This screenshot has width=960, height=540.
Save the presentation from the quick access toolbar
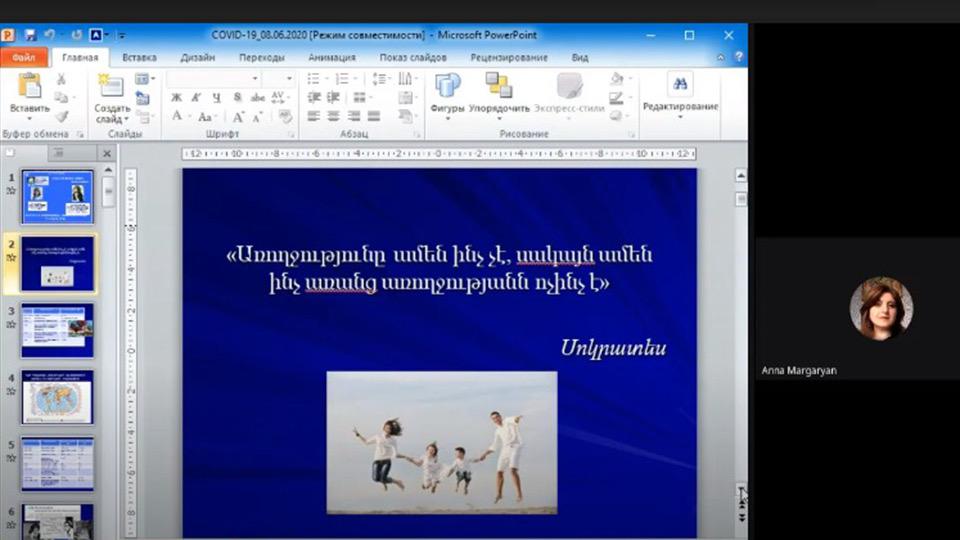click(29, 35)
